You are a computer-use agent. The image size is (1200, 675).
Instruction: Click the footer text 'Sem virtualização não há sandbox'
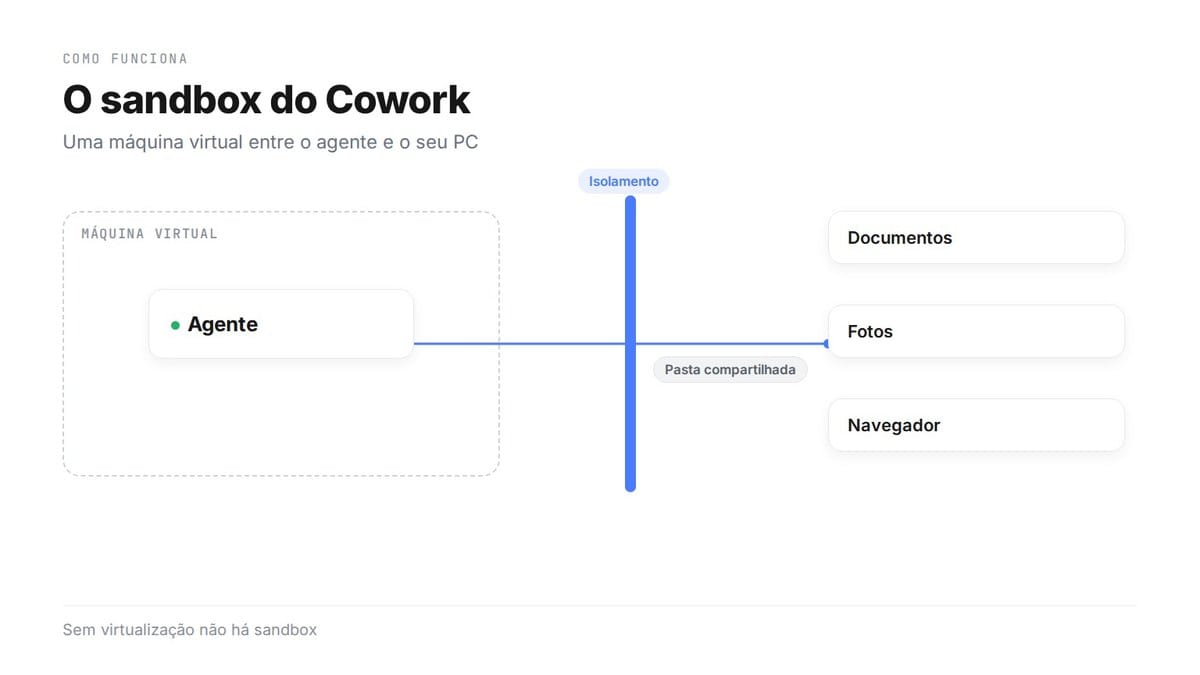point(190,630)
